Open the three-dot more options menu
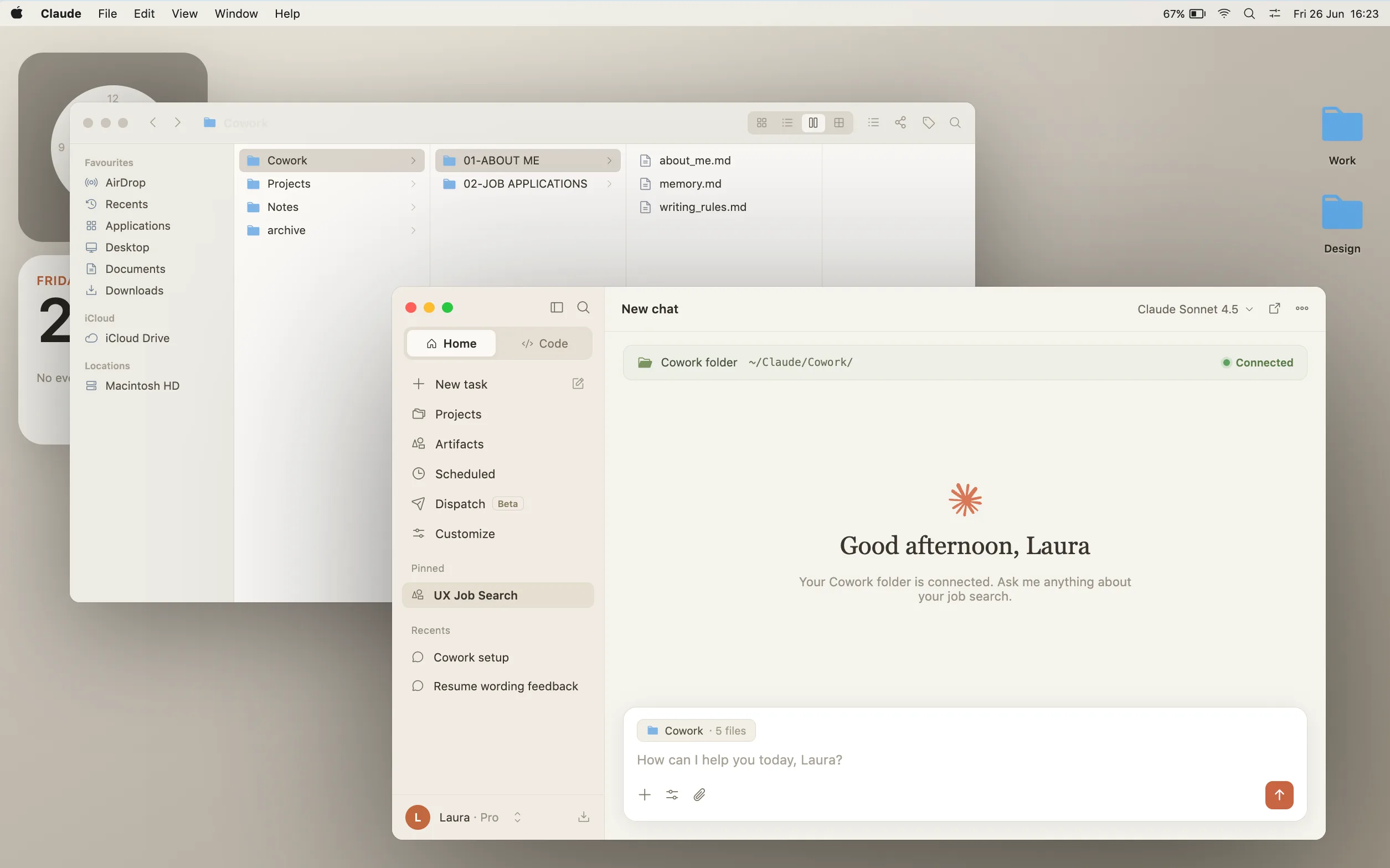This screenshot has width=1390, height=868. point(1301,309)
